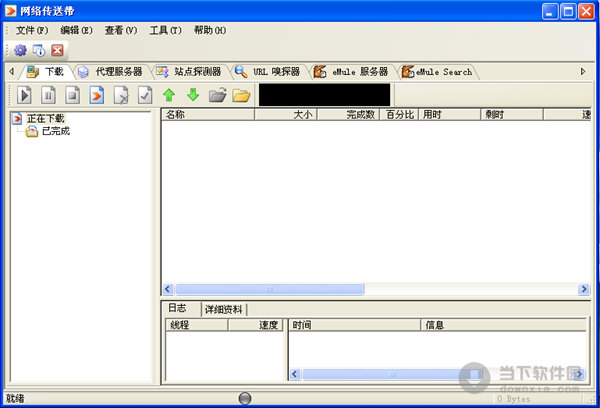Click the stop download toolbar icon
Image resolution: width=600 pixels, height=408 pixels.
pyautogui.click(x=73, y=95)
